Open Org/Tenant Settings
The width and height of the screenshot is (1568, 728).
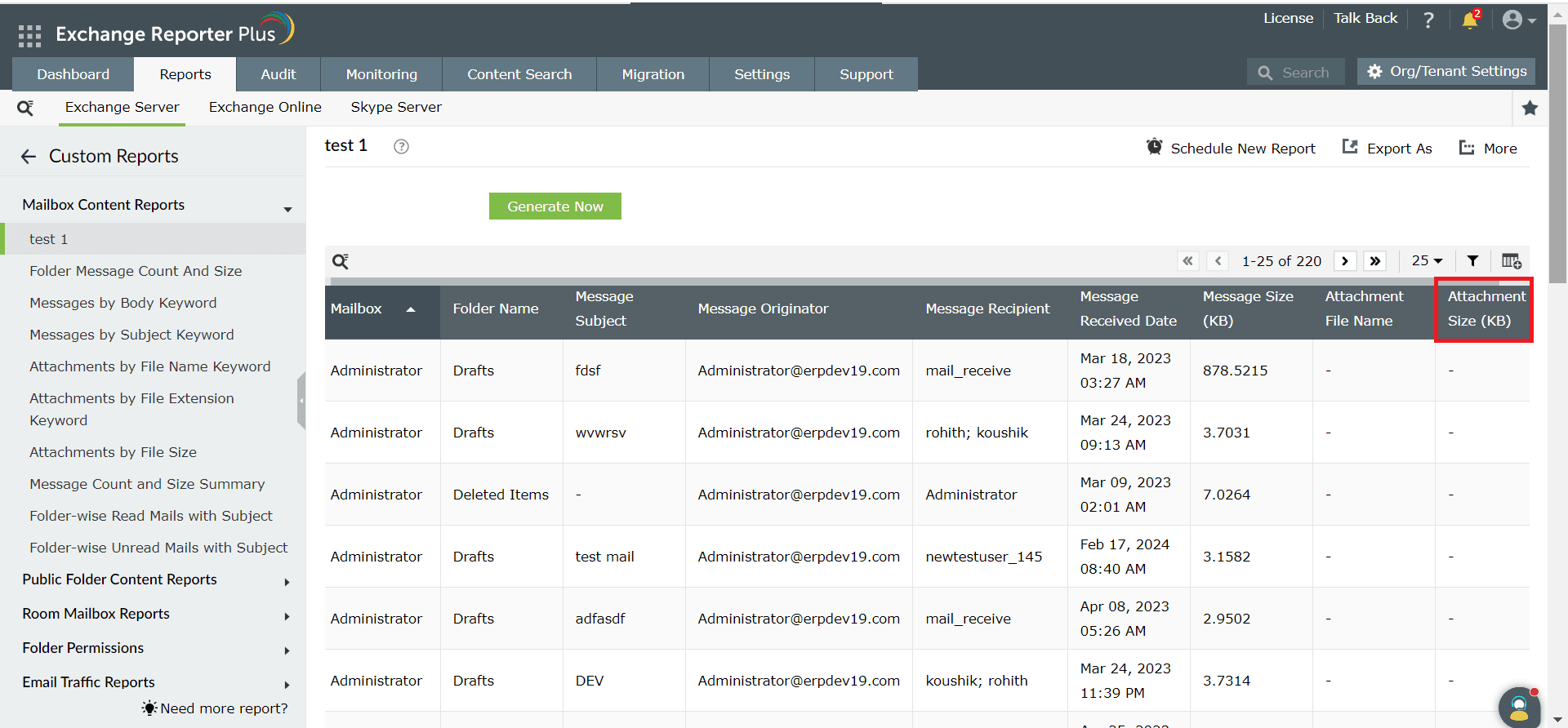[1446, 71]
